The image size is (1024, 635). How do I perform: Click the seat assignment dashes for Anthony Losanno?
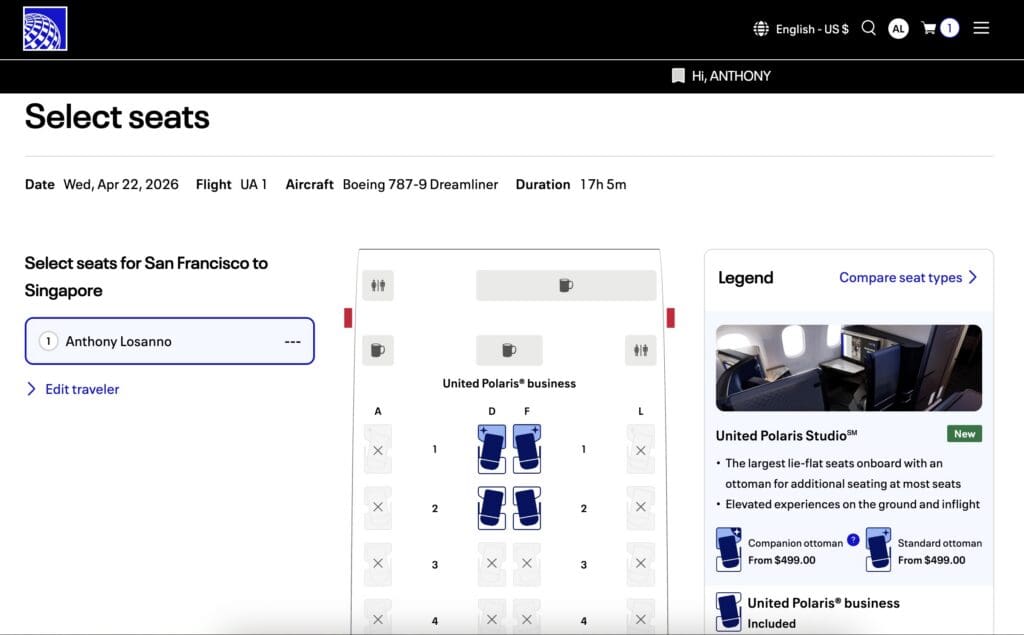pos(293,341)
